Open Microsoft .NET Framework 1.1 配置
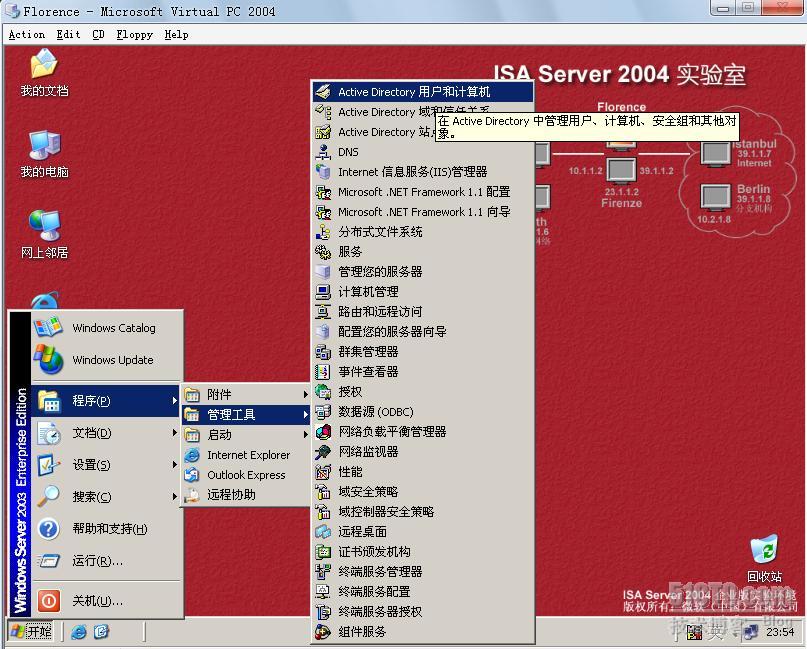807x649 pixels. point(423,192)
